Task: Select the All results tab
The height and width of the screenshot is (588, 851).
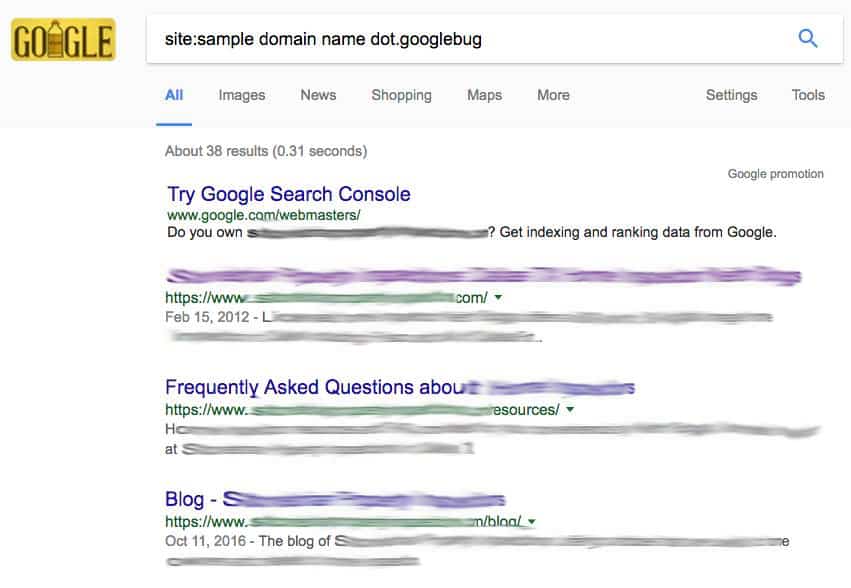Action: (x=174, y=95)
